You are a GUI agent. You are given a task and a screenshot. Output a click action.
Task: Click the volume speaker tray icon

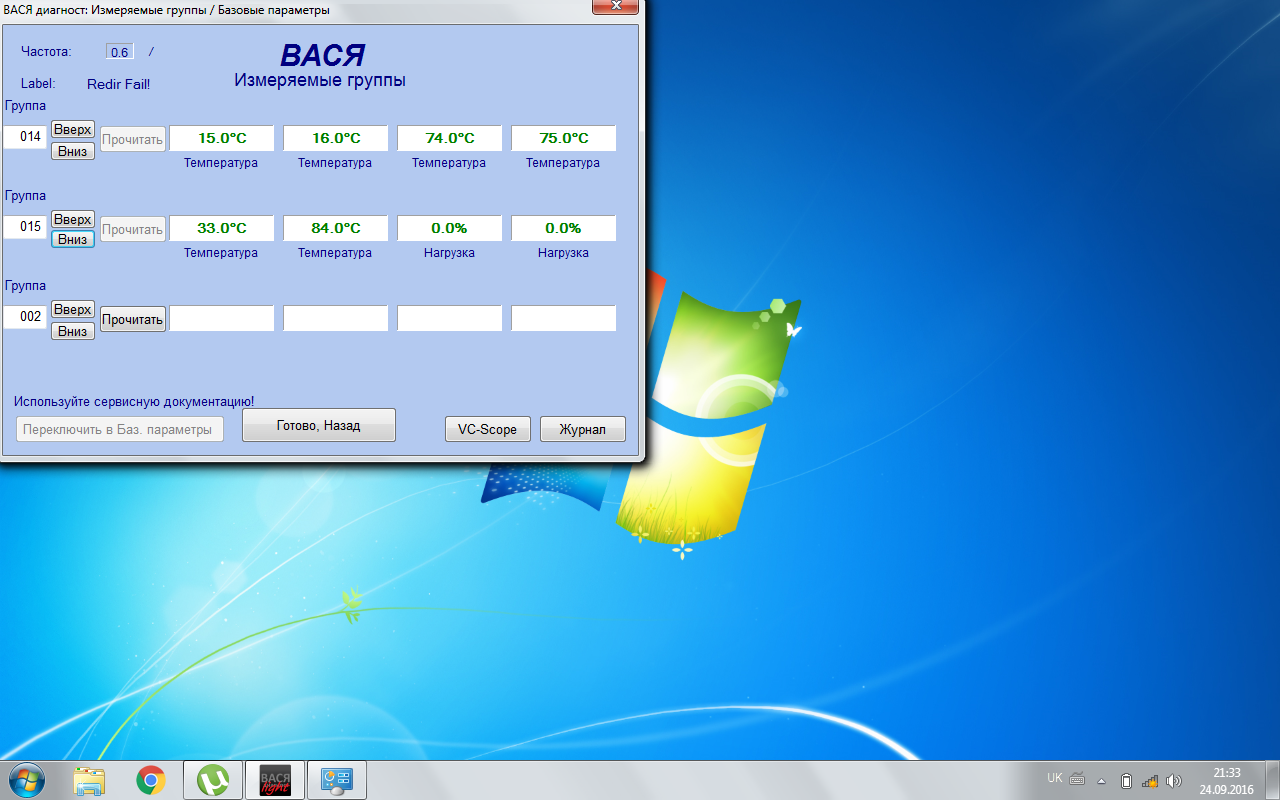point(1174,781)
